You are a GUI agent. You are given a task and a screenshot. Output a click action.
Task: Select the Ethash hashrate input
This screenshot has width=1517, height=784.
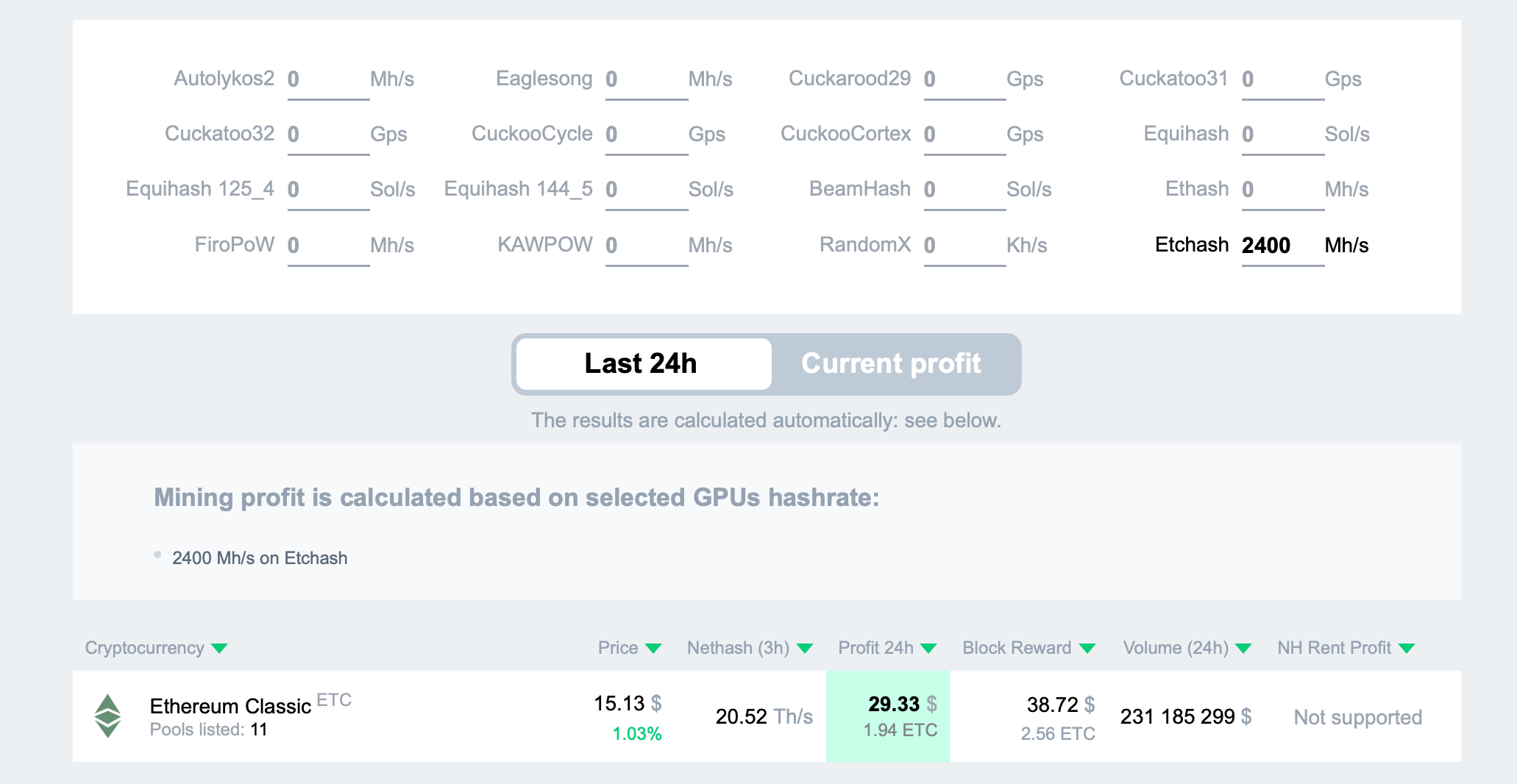1281,190
